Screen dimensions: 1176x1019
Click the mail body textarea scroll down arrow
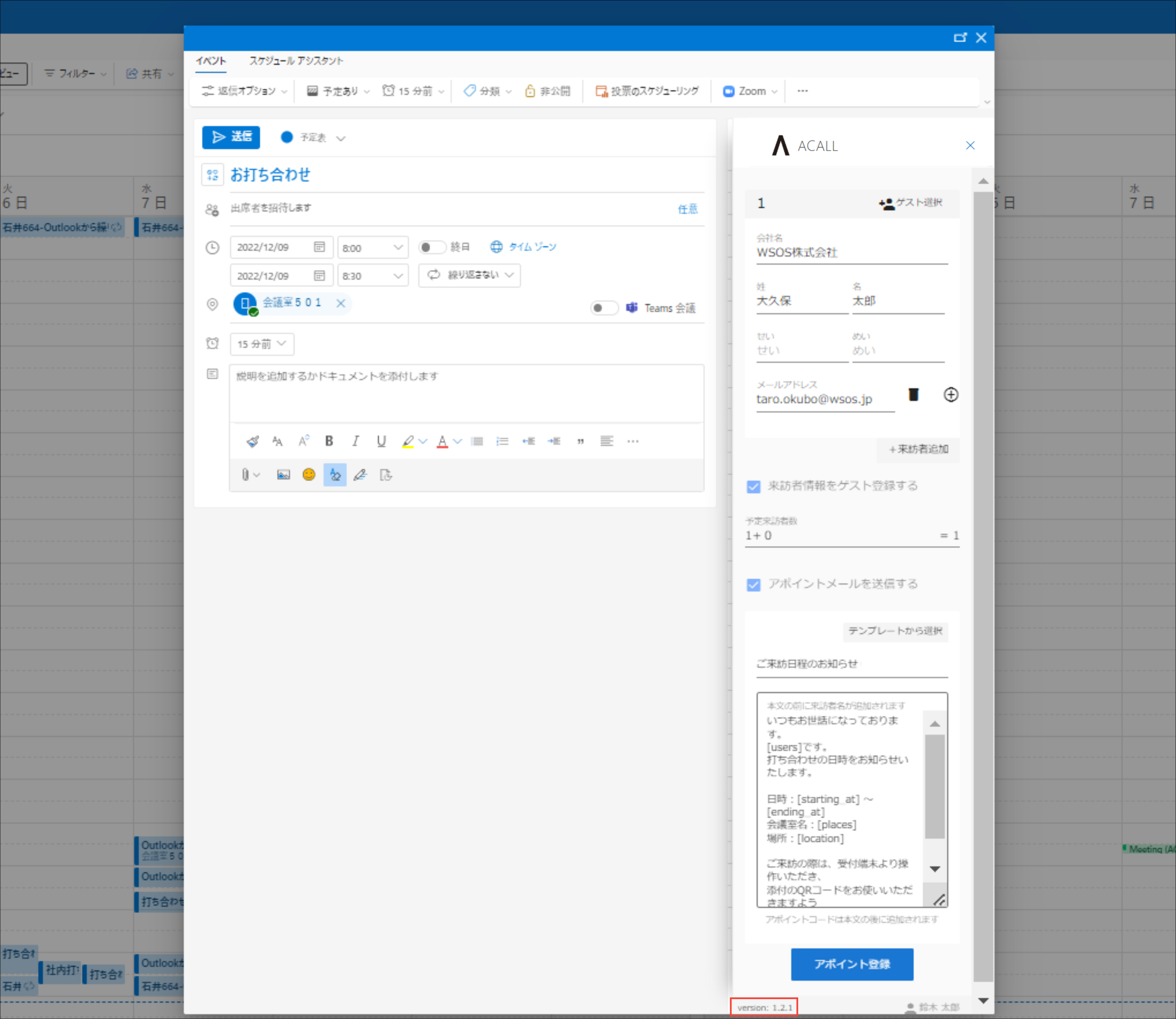tap(934, 869)
